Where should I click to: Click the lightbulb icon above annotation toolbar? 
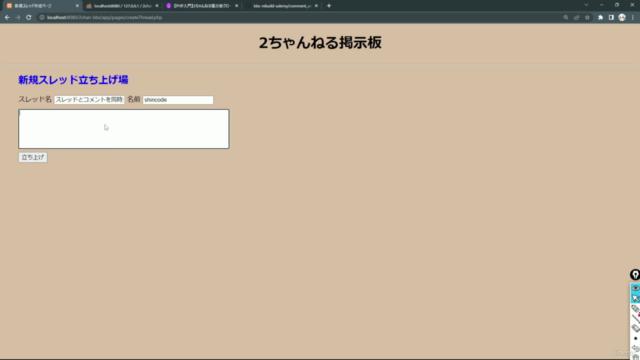click(635, 275)
